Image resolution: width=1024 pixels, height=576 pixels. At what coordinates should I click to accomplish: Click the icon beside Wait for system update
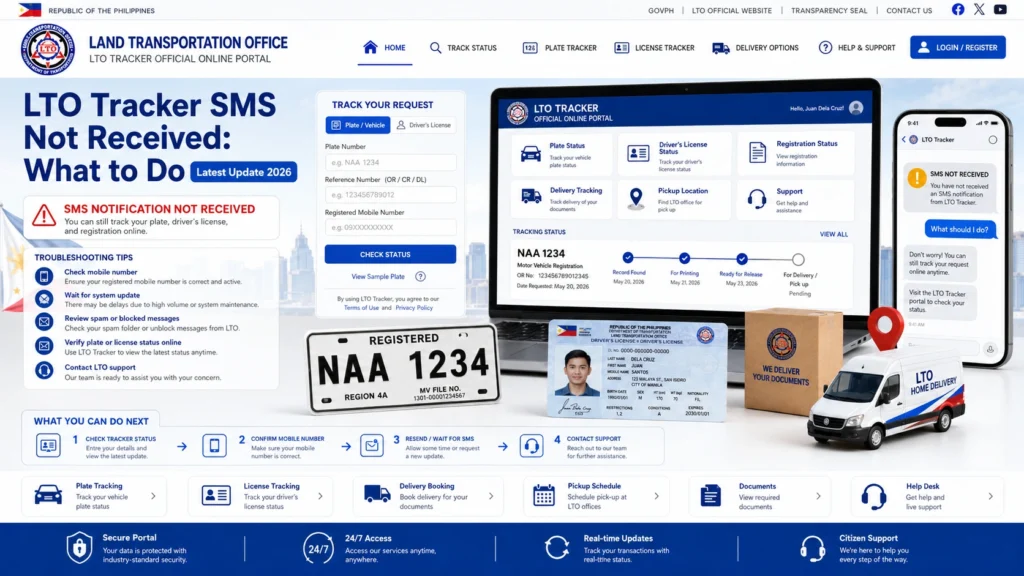[x=44, y=299]
